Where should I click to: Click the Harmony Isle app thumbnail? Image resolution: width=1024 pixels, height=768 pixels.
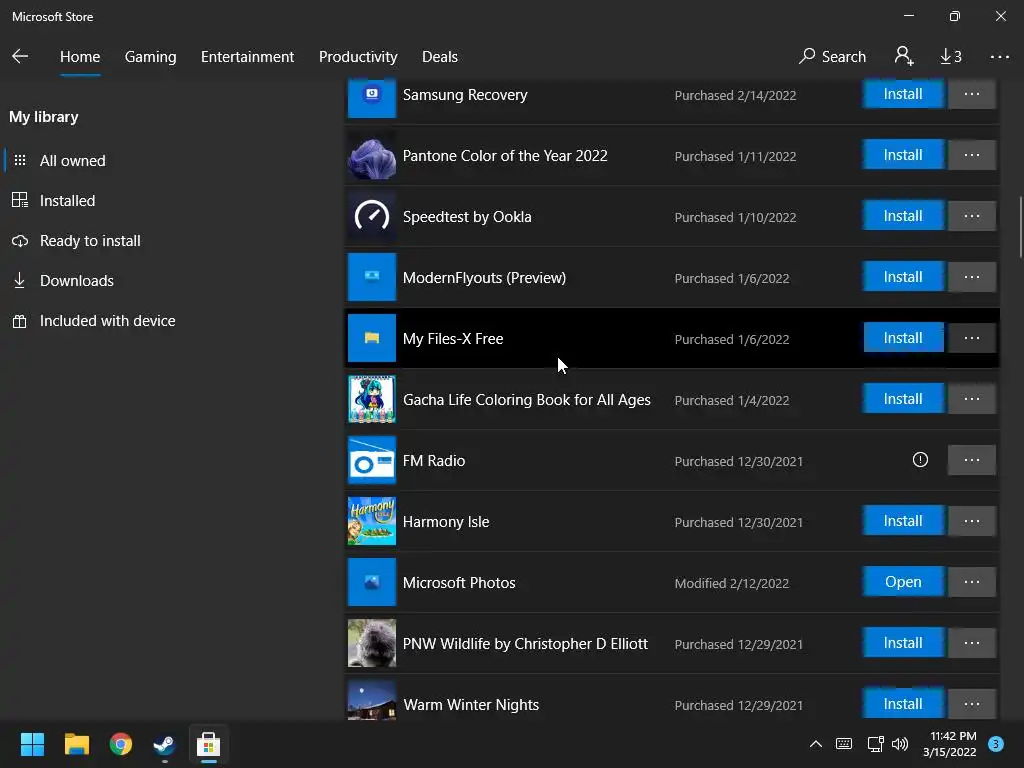pyautogui.click(x=372, y=521)
